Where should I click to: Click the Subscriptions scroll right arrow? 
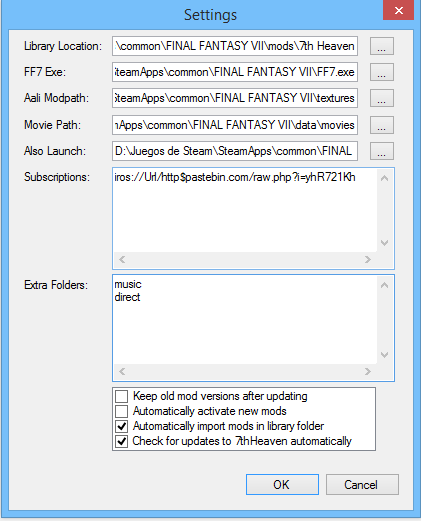(368, 259)
